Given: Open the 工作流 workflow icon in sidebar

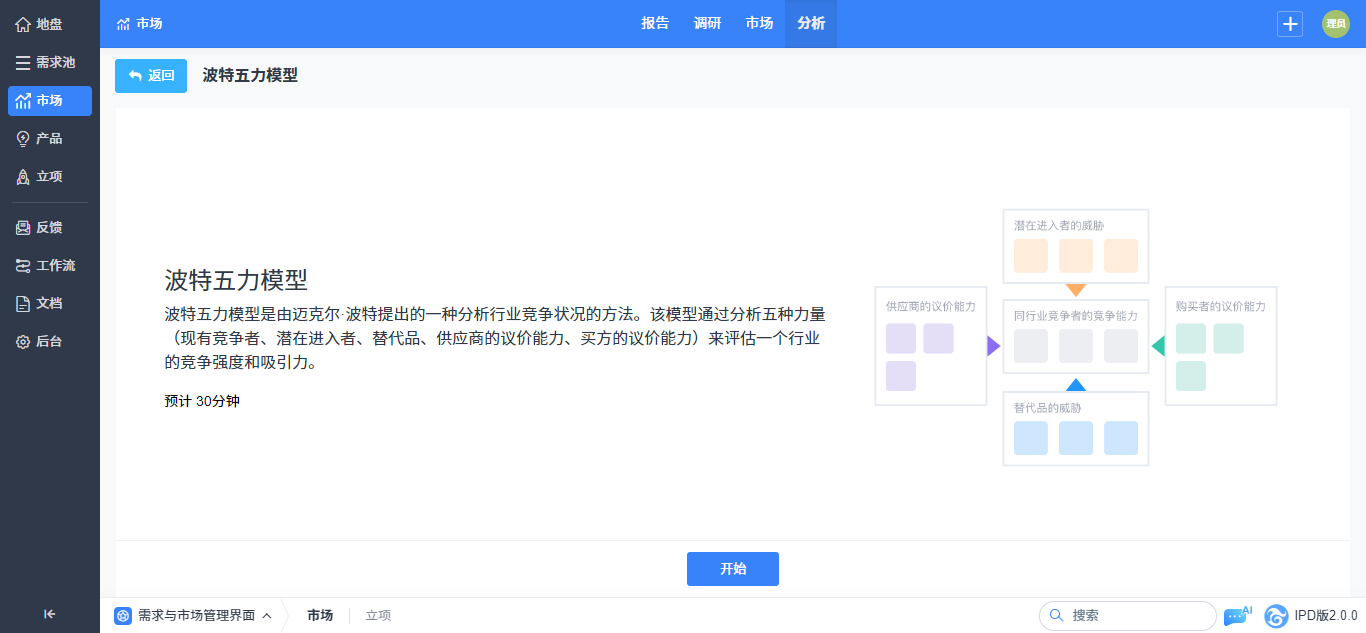Looking at the screenshot, I should (x=23, y=266).
